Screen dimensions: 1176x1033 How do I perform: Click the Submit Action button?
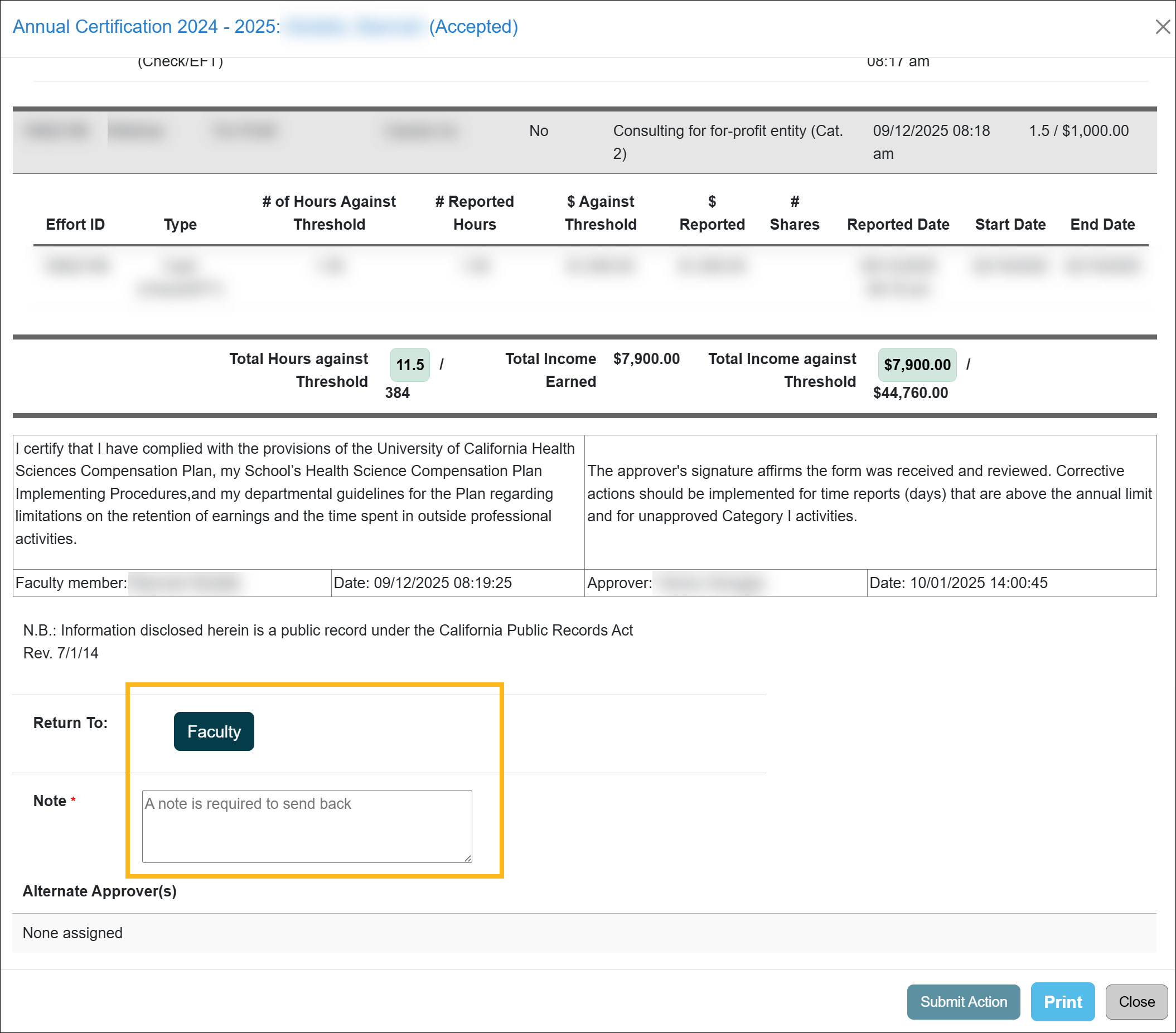(x=963, y=1001)
